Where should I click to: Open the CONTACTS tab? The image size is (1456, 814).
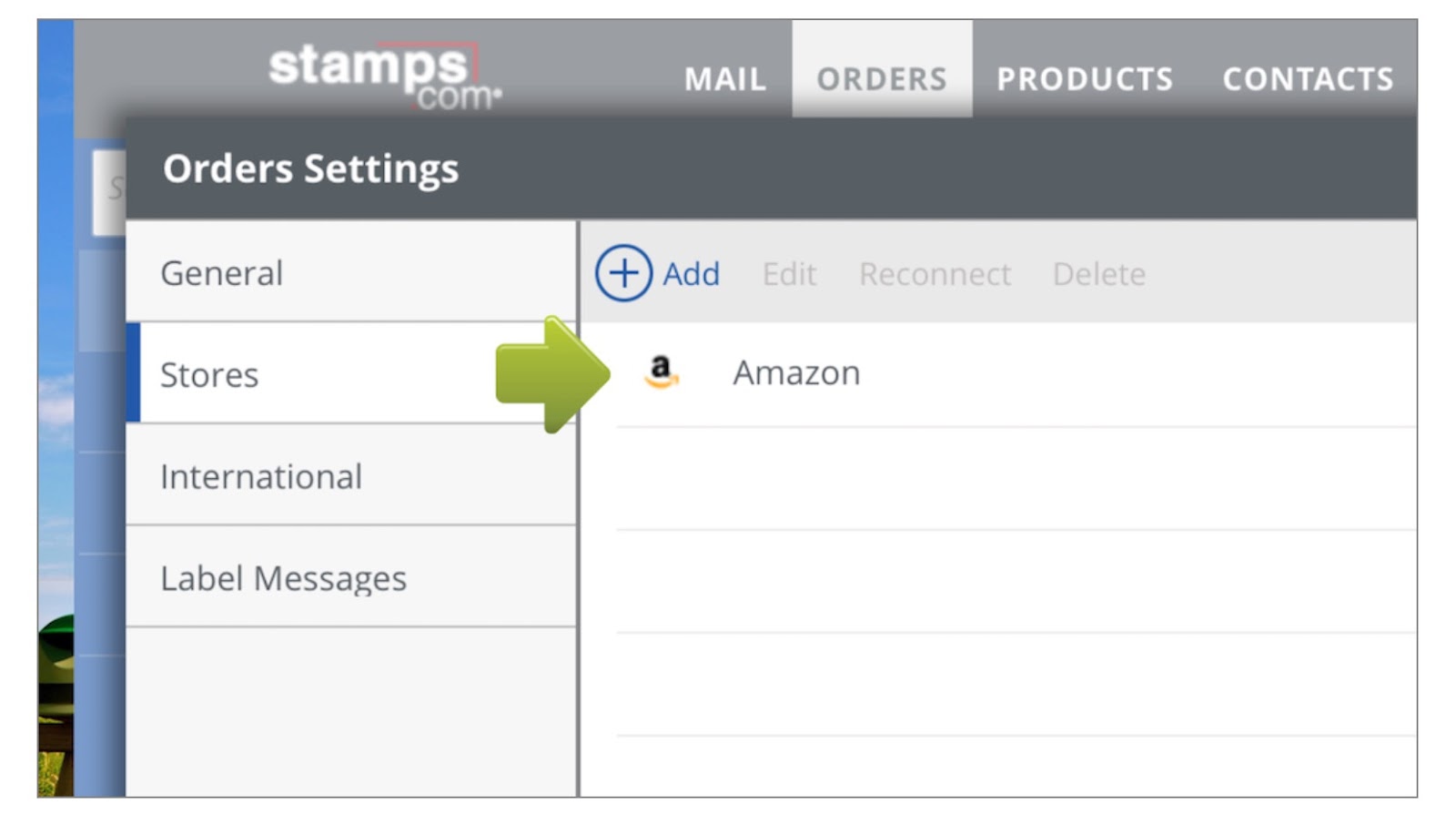tap(1307, 79)
